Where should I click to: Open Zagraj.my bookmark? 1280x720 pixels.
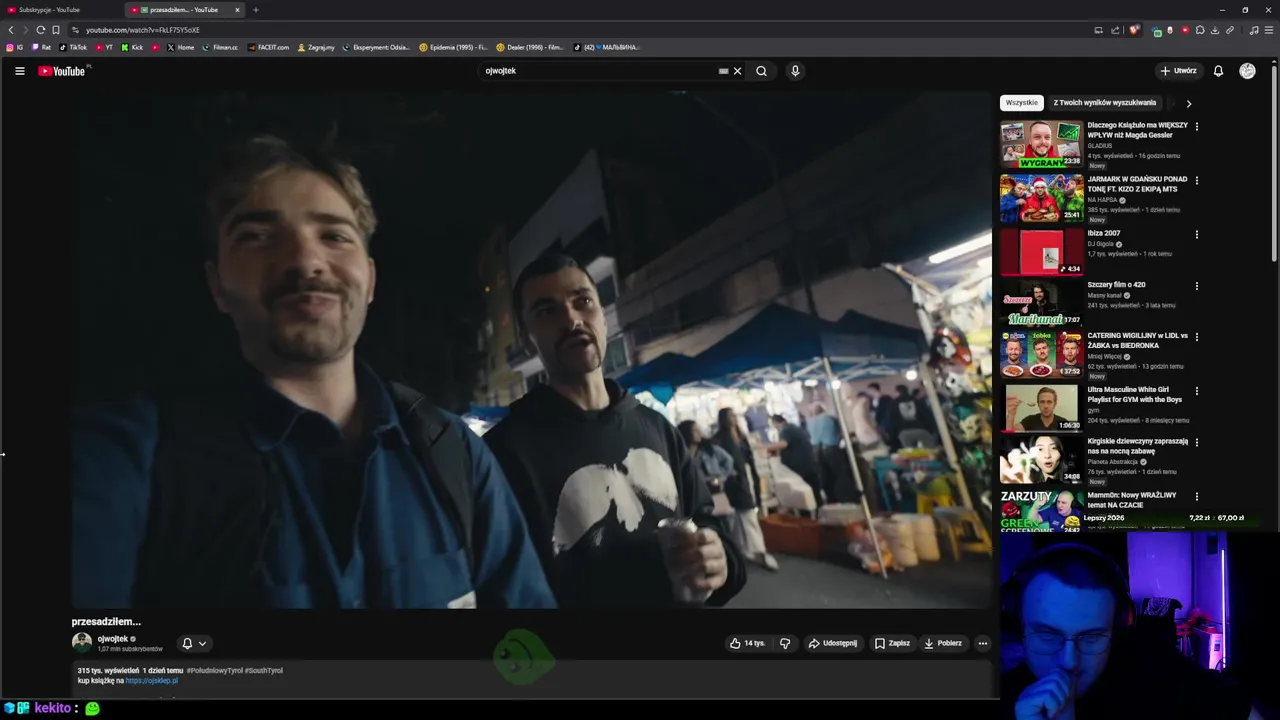point(317,47)
